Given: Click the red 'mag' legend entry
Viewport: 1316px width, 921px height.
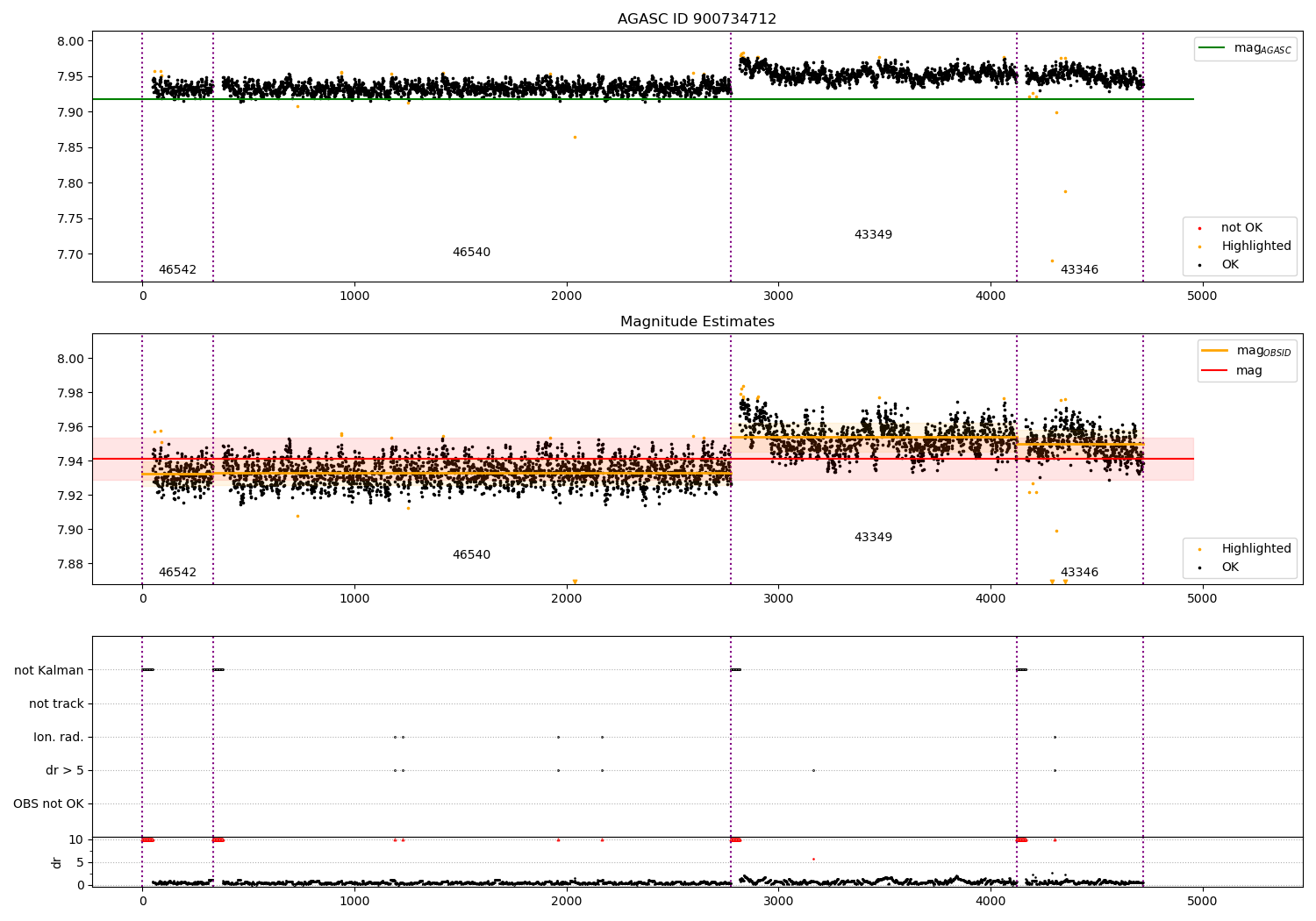Looking at the screenshot, I should 1233,371.
